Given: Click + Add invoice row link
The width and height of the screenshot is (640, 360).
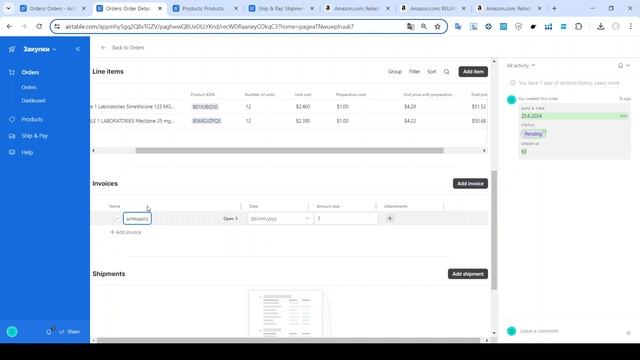Looking at the screenshot, I should pyautogui.click(x=126, y=232).
